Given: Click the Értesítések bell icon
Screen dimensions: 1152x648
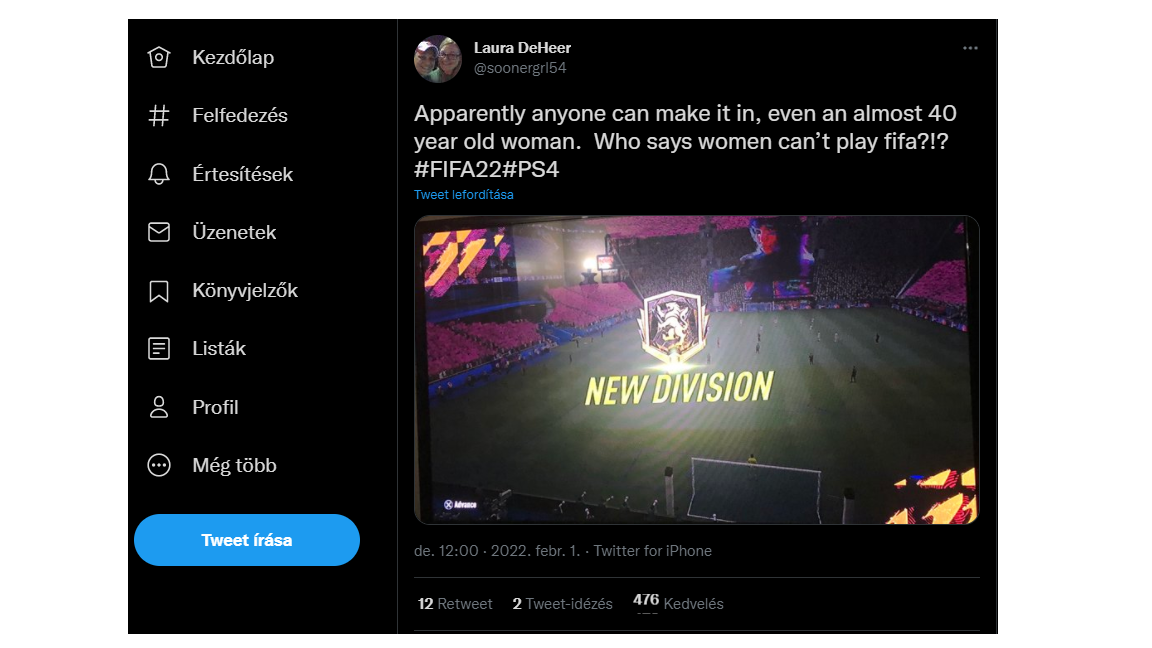Looking at the screenshot, I should tap(158, 174).
